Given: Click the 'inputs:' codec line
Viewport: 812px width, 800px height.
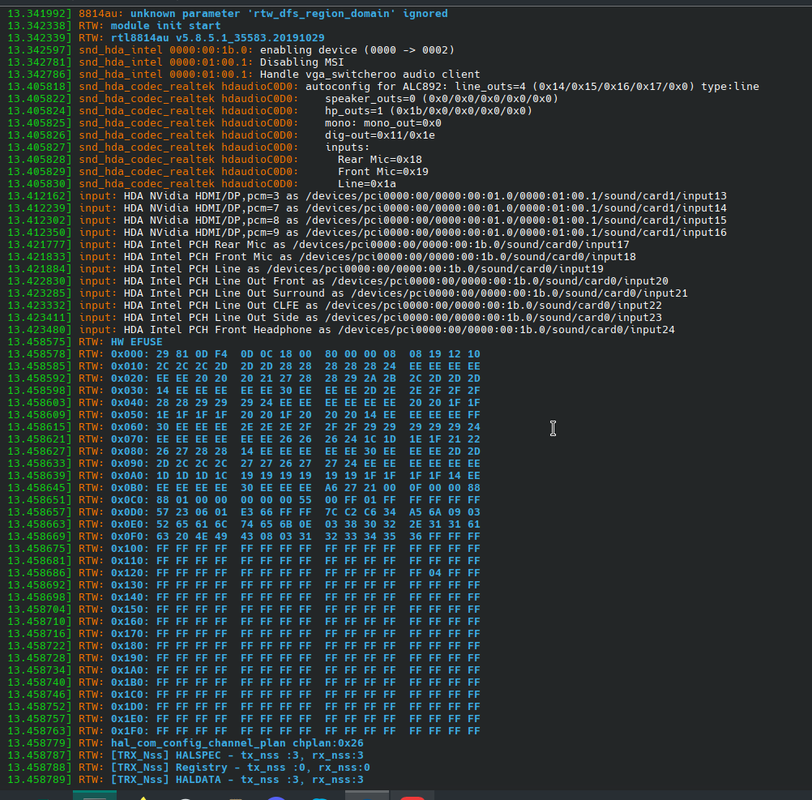Looking at the screenshot, I should pos(188,148).
